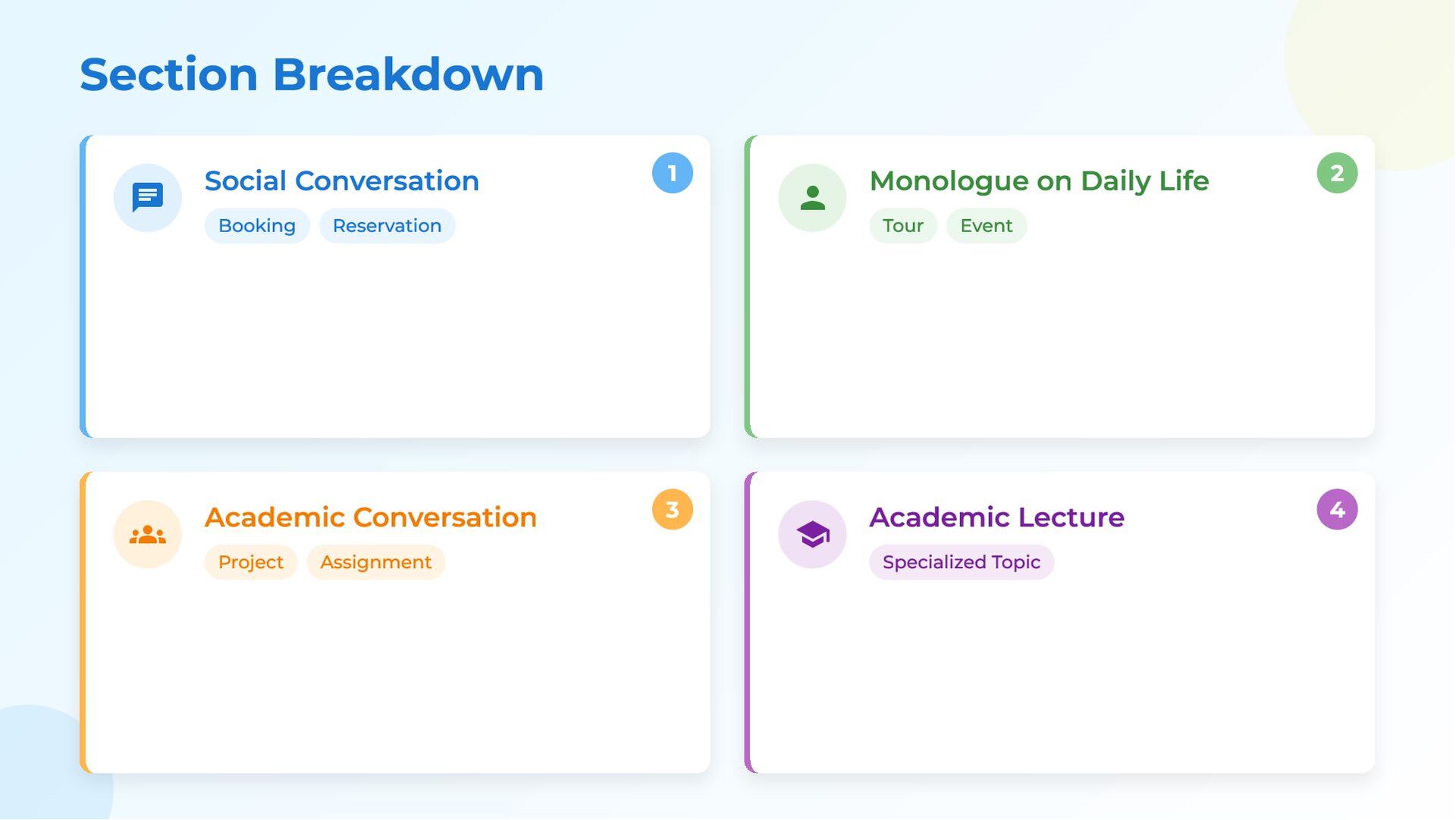1456x820 pixels.
Task: Open the Academic Conversation heading
Action: pos(370,517)
